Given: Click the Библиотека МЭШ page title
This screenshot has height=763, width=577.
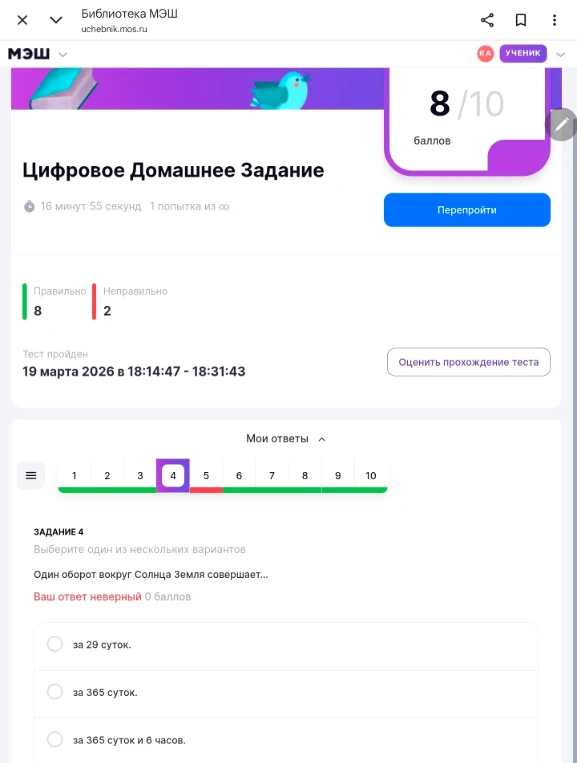Looking at the screenshot, I should click(129, 14).
